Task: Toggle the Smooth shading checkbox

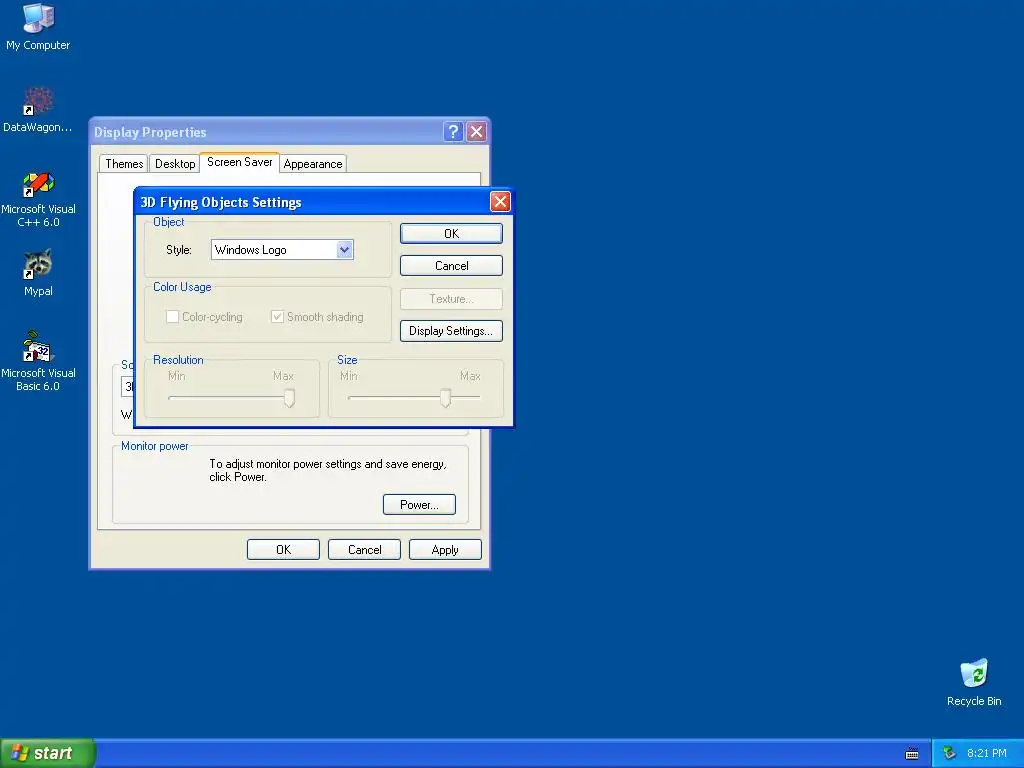Action: (277, 317)
